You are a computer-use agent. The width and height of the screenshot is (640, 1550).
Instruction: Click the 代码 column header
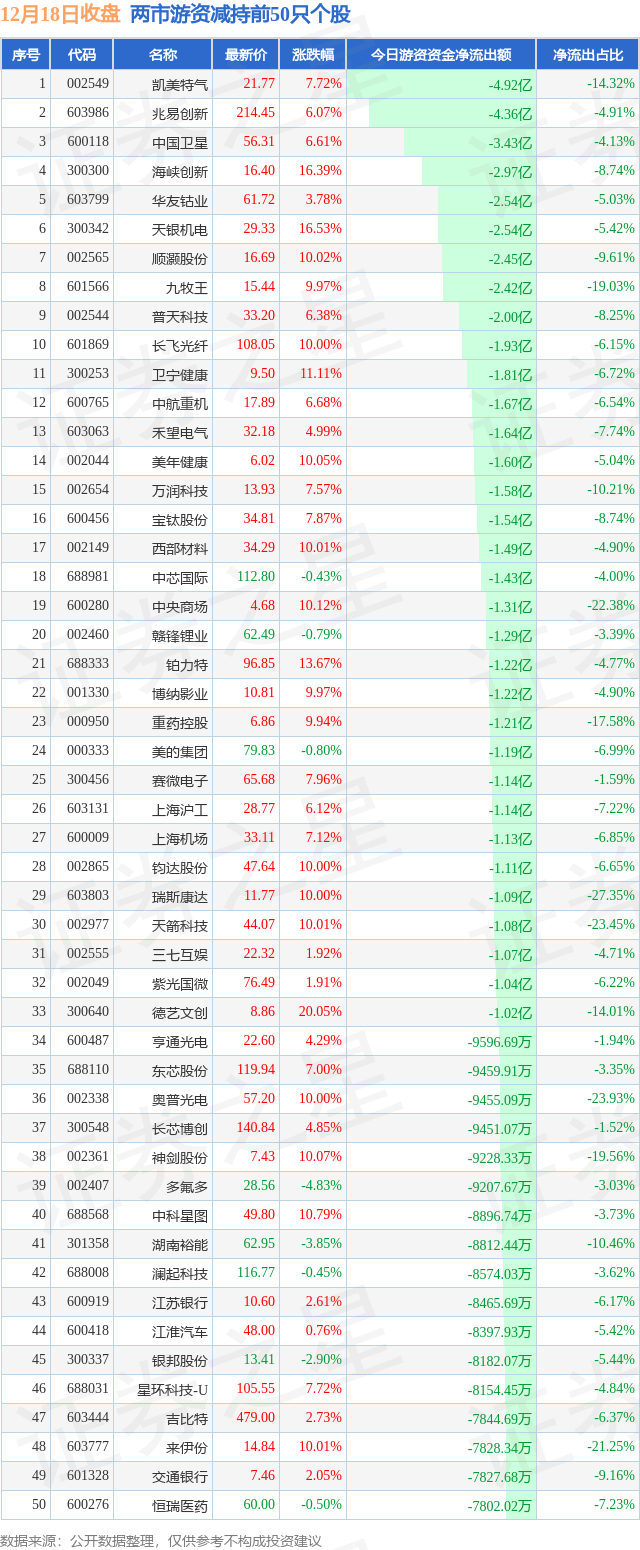81,55
